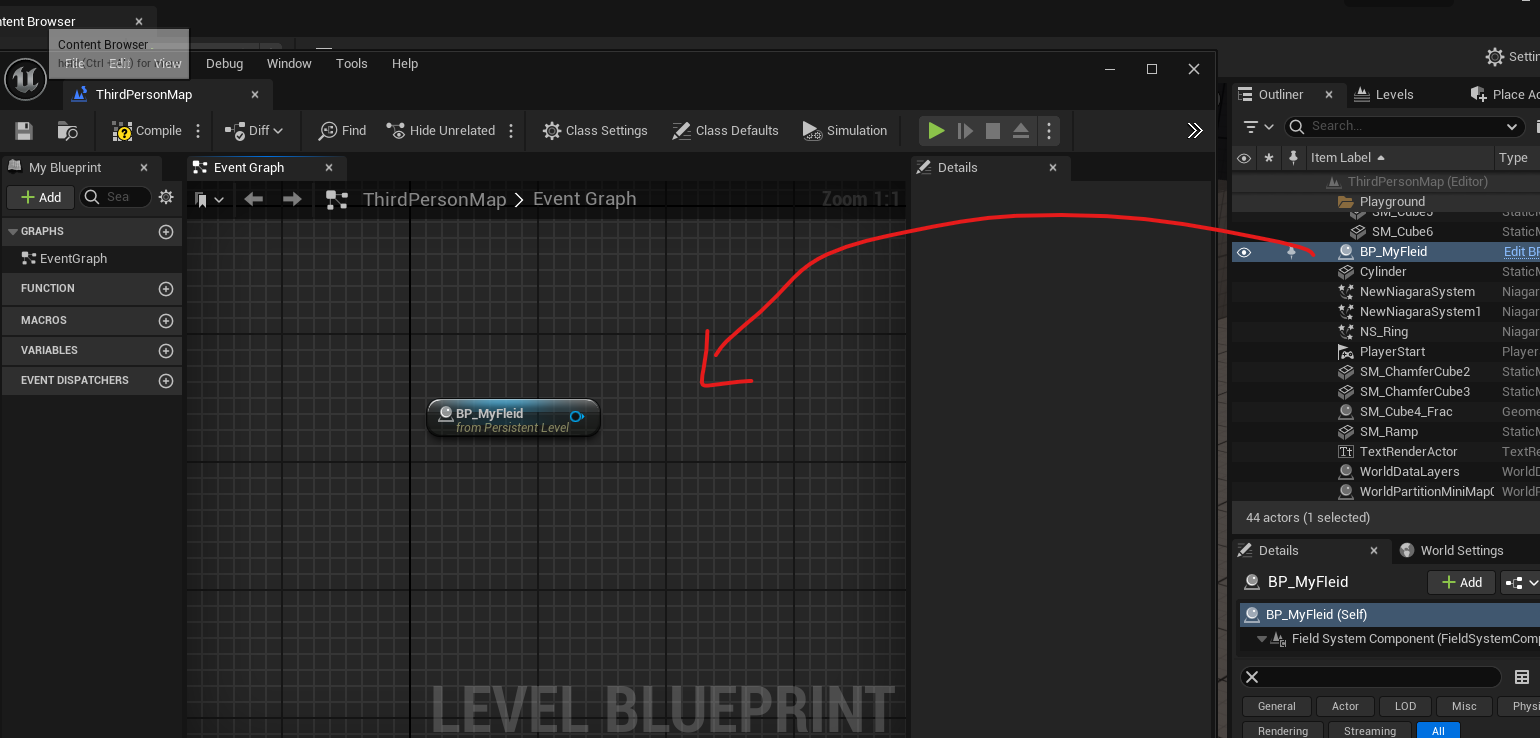
Task: Compile the Level Blueprint
Action: pos(147,131)
